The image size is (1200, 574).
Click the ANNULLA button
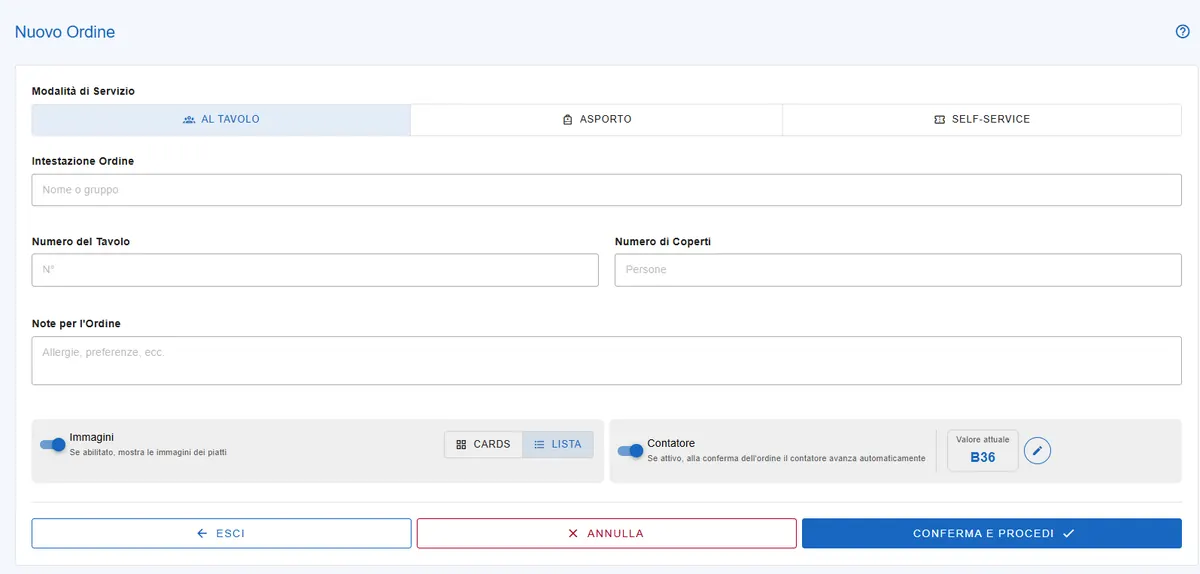pyautogui.click(x=607, y=533)
